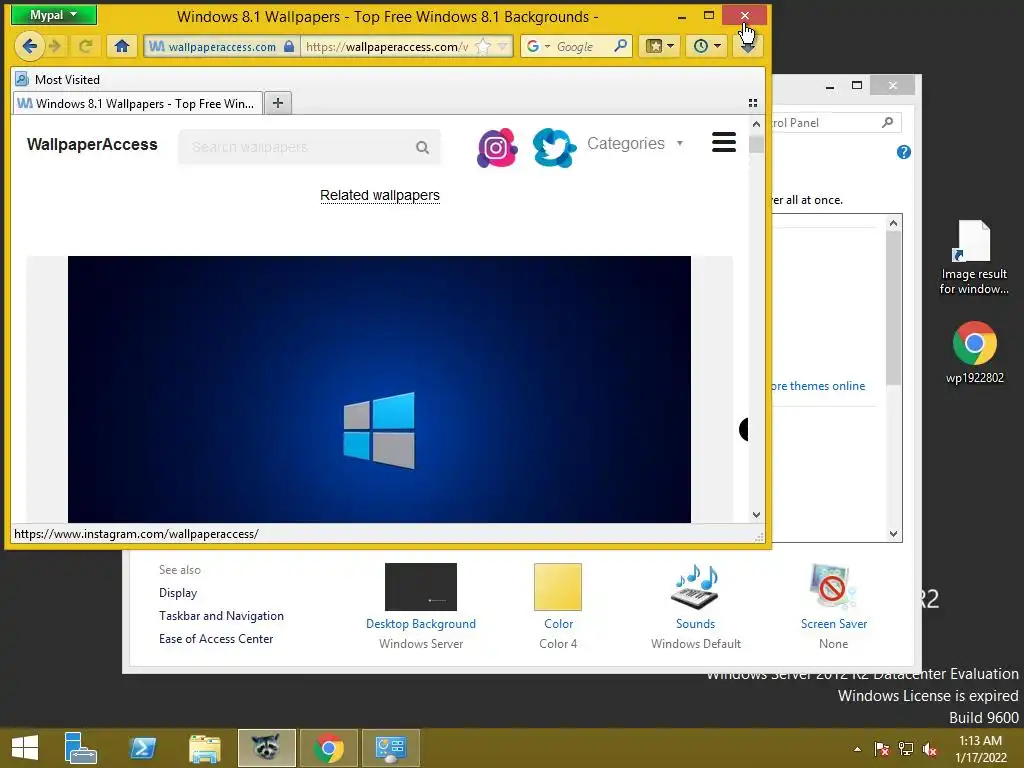
Task: Select the Windows 8.1 Wallpapers tab
Action: (x=137, y=103)
